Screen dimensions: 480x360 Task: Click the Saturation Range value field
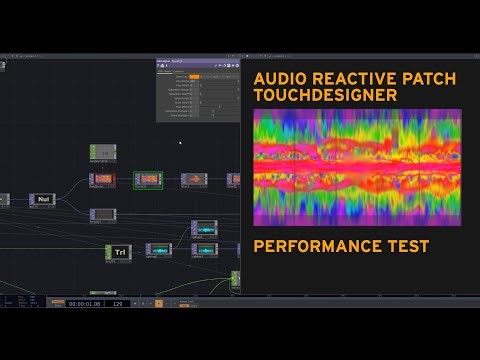click(x=195, y=90)
